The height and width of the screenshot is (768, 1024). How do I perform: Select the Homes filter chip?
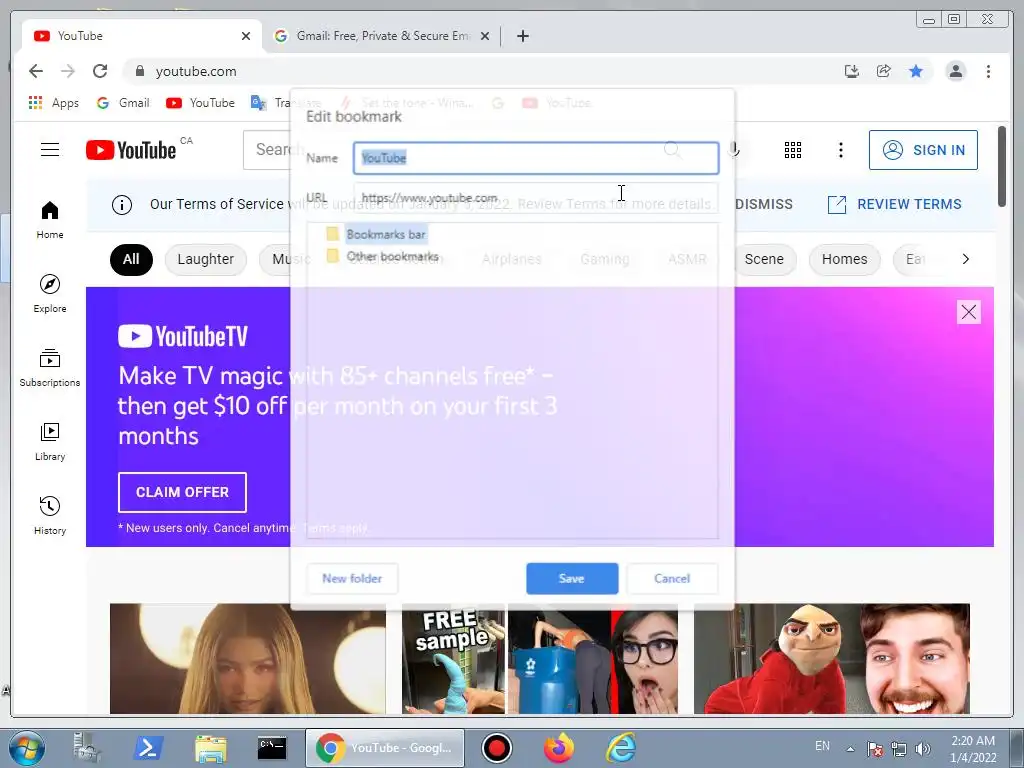click(x=844, y=259)
